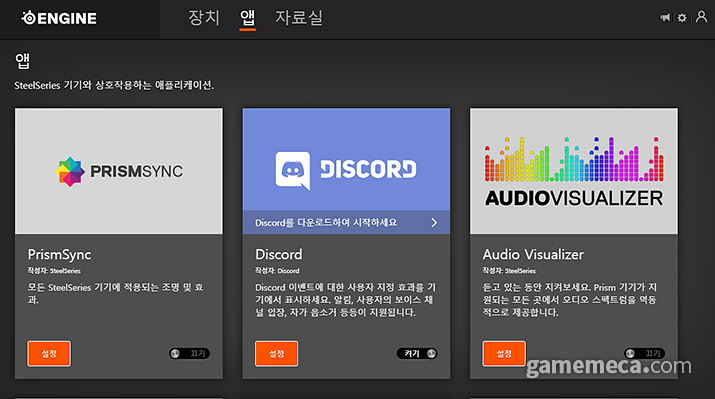715x399 pixels.
Task: Click the Discord banner image
Action: [x=346, y=160]
